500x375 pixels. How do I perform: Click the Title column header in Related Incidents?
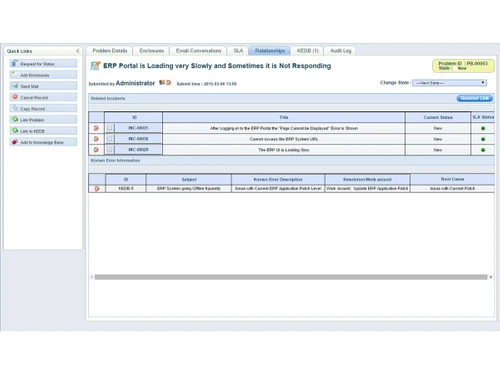coord(284,117)
